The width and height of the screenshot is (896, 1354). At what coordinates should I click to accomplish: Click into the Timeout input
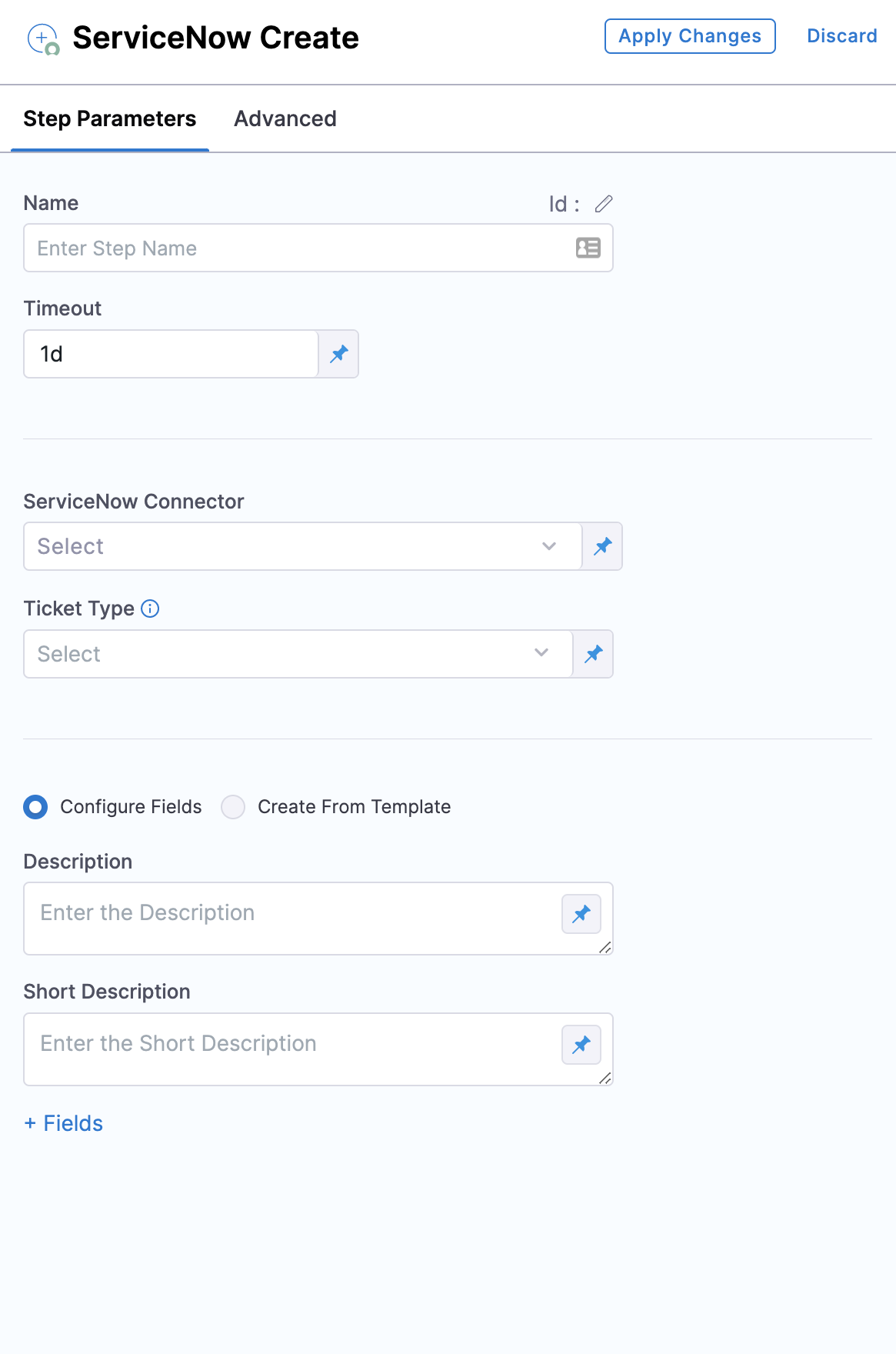tap(171, 354)
